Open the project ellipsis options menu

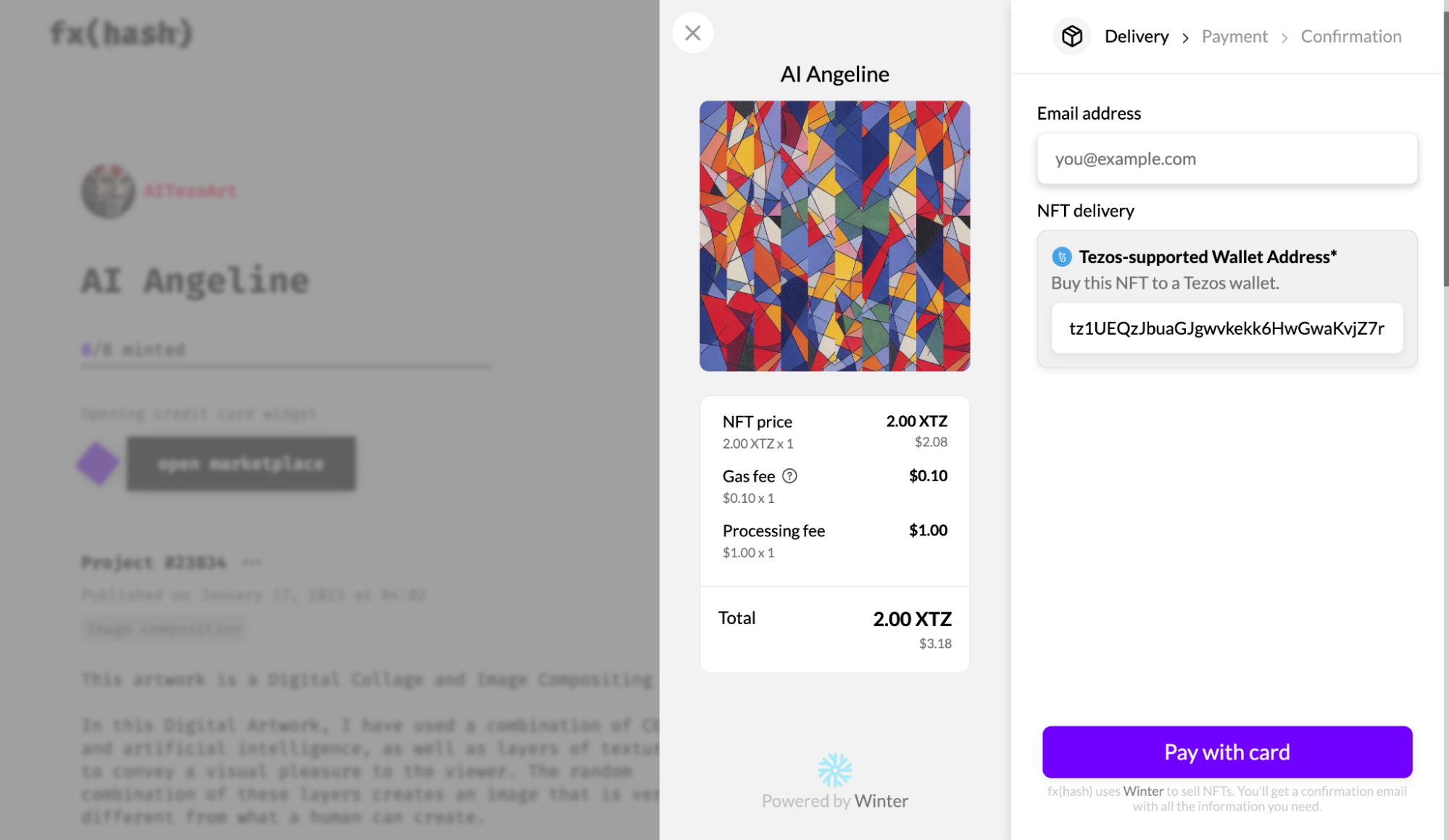pos(252,562)
